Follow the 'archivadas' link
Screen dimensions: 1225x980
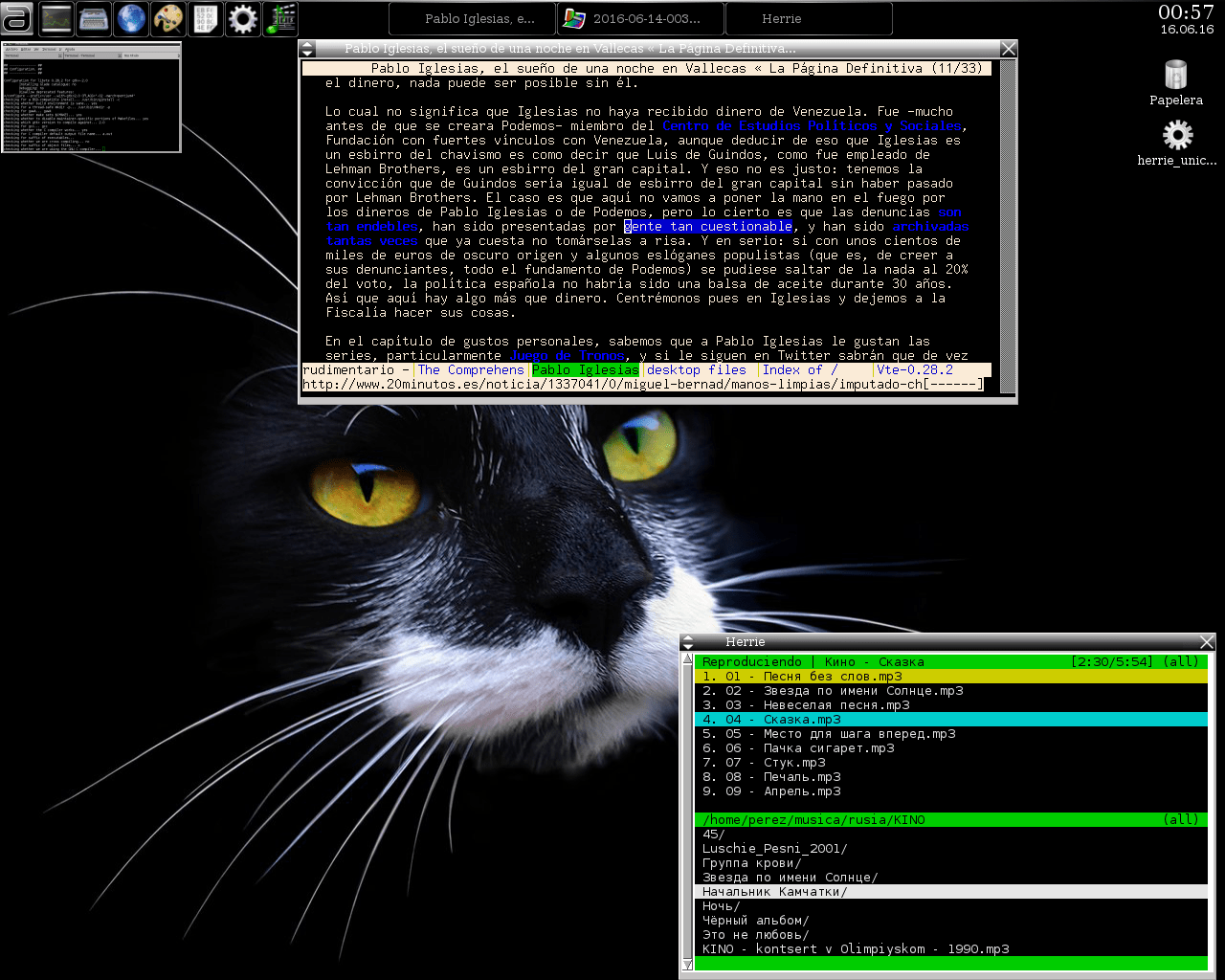pyautogui.click(x=930, y=227)
